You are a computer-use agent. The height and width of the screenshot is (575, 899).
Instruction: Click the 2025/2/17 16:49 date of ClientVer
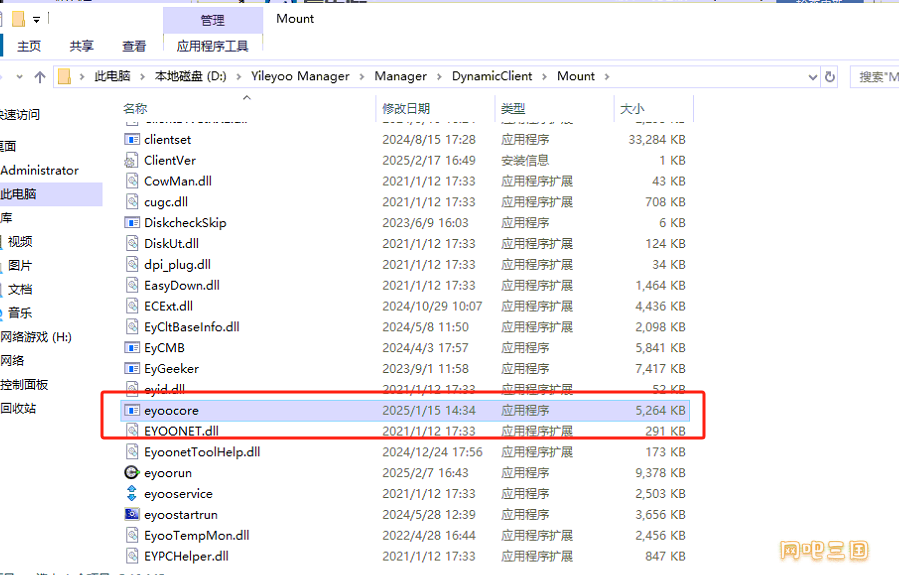pos(429,161)
